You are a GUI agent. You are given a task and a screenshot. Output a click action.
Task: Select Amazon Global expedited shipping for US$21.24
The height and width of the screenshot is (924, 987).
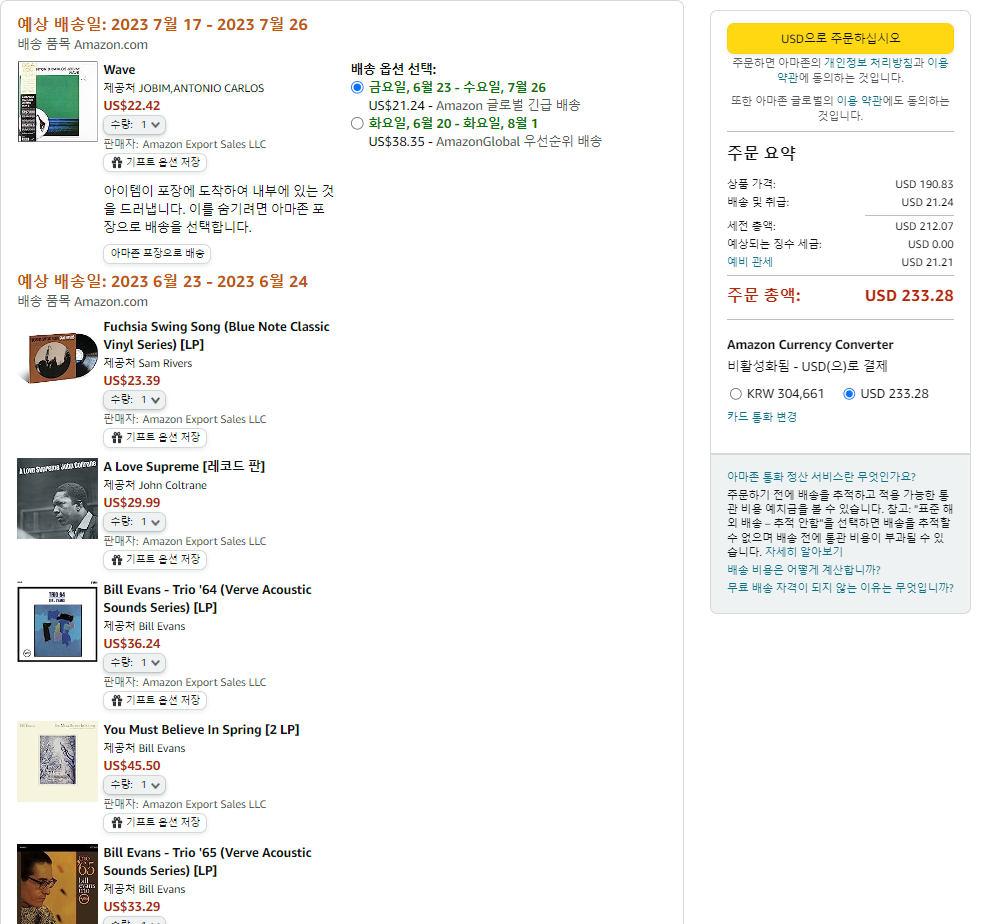click(358, 88)
